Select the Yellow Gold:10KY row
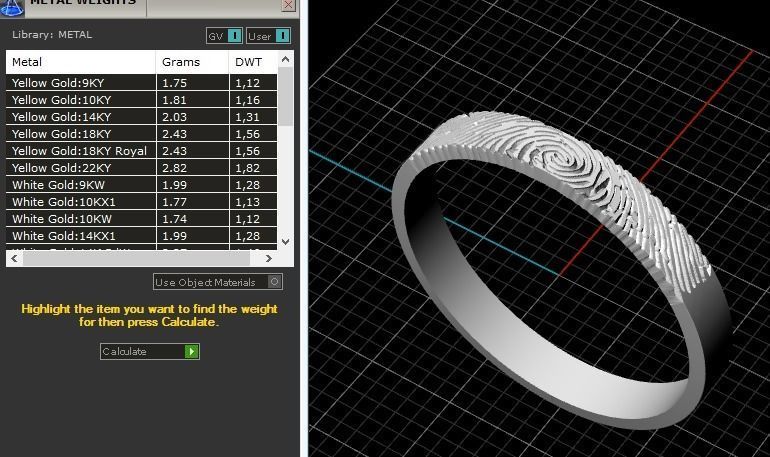770x457 pixels. pos(141,100)
